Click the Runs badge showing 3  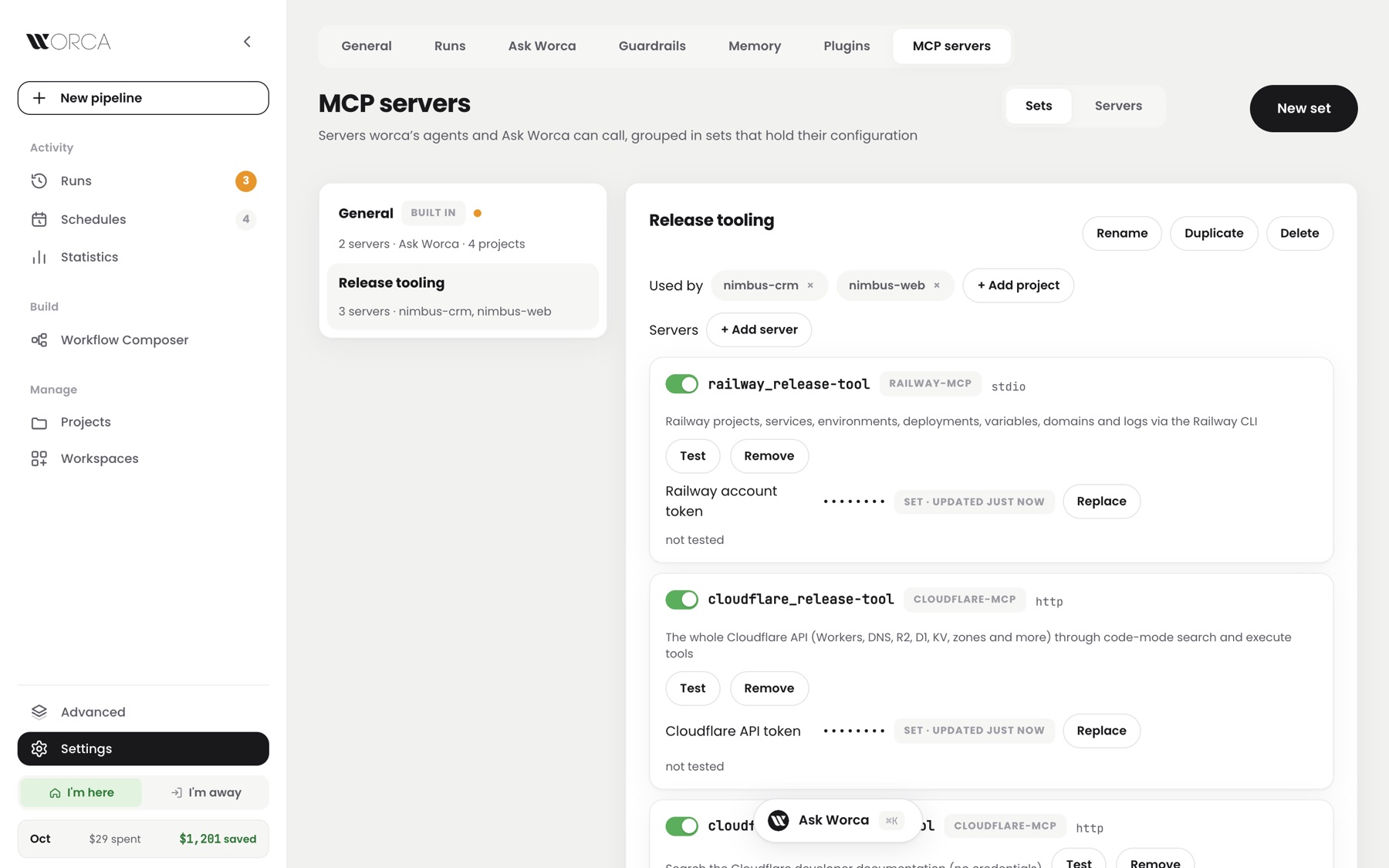click(x=246, y=181)
